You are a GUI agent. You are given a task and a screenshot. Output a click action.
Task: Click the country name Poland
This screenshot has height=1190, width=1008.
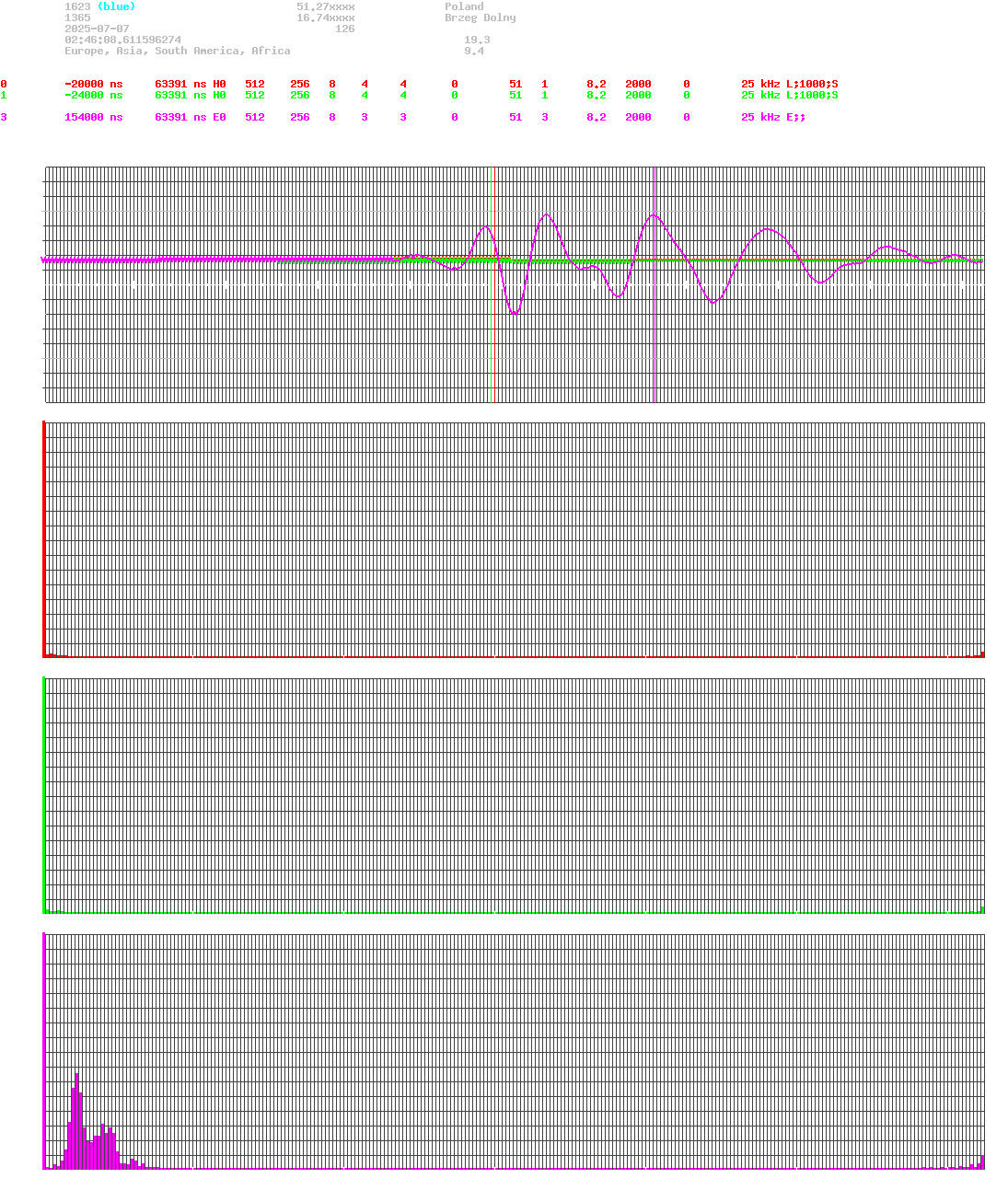(x=464, y=6)
